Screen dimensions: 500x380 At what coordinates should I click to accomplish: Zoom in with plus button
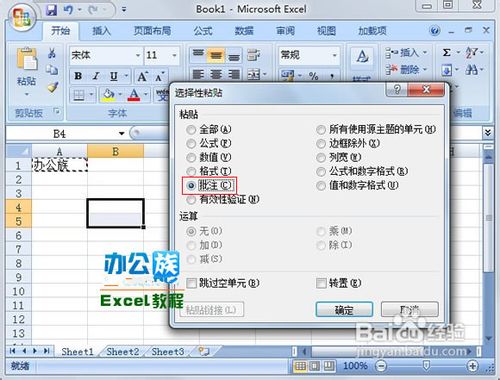click(473, 366)
